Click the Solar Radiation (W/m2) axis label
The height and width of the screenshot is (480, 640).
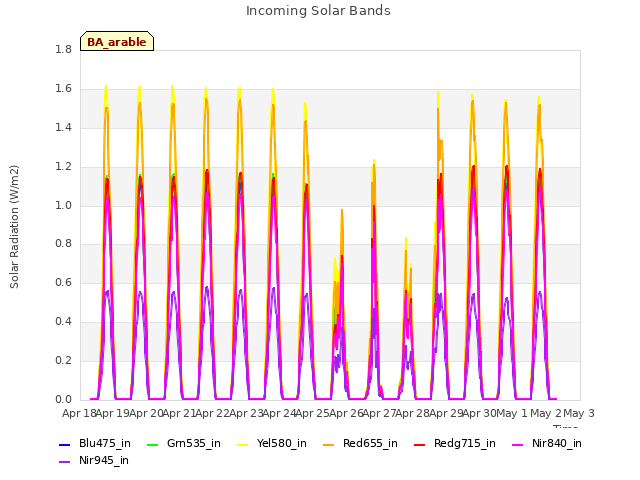pyautogui.click(x=14, y=227)
